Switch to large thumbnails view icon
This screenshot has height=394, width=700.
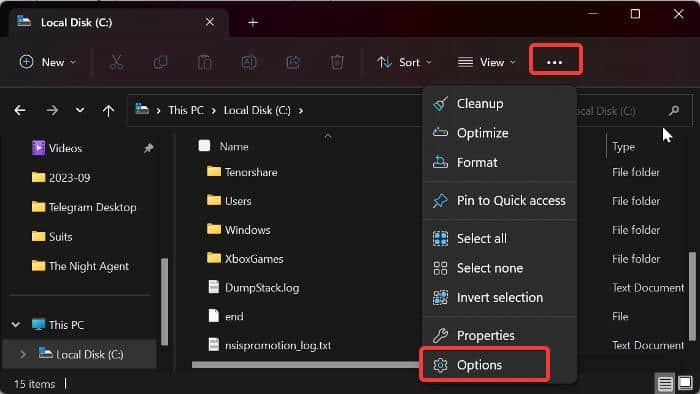tap(685, 383)
